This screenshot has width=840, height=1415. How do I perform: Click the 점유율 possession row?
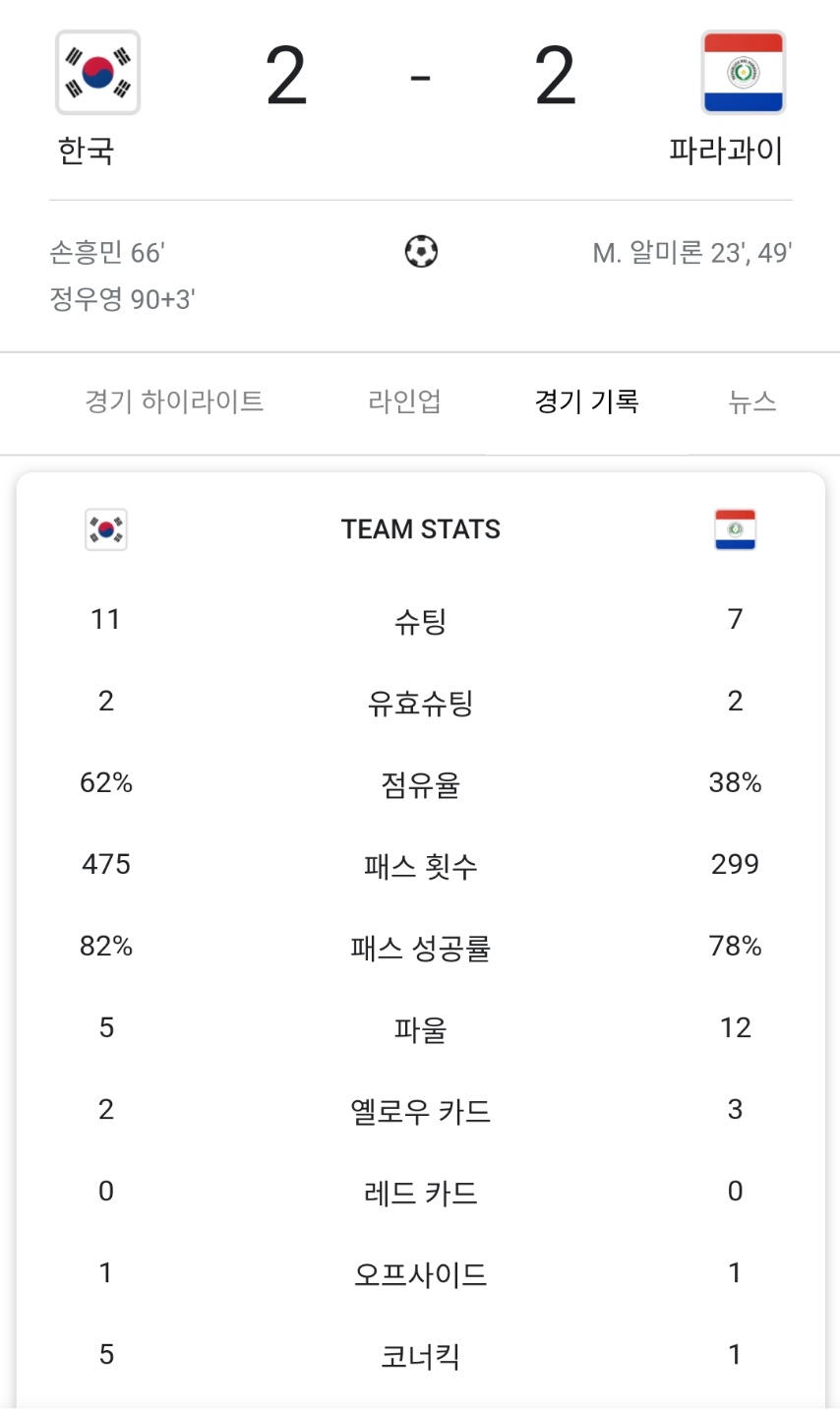pyautogui.click(x=420, y=782)
